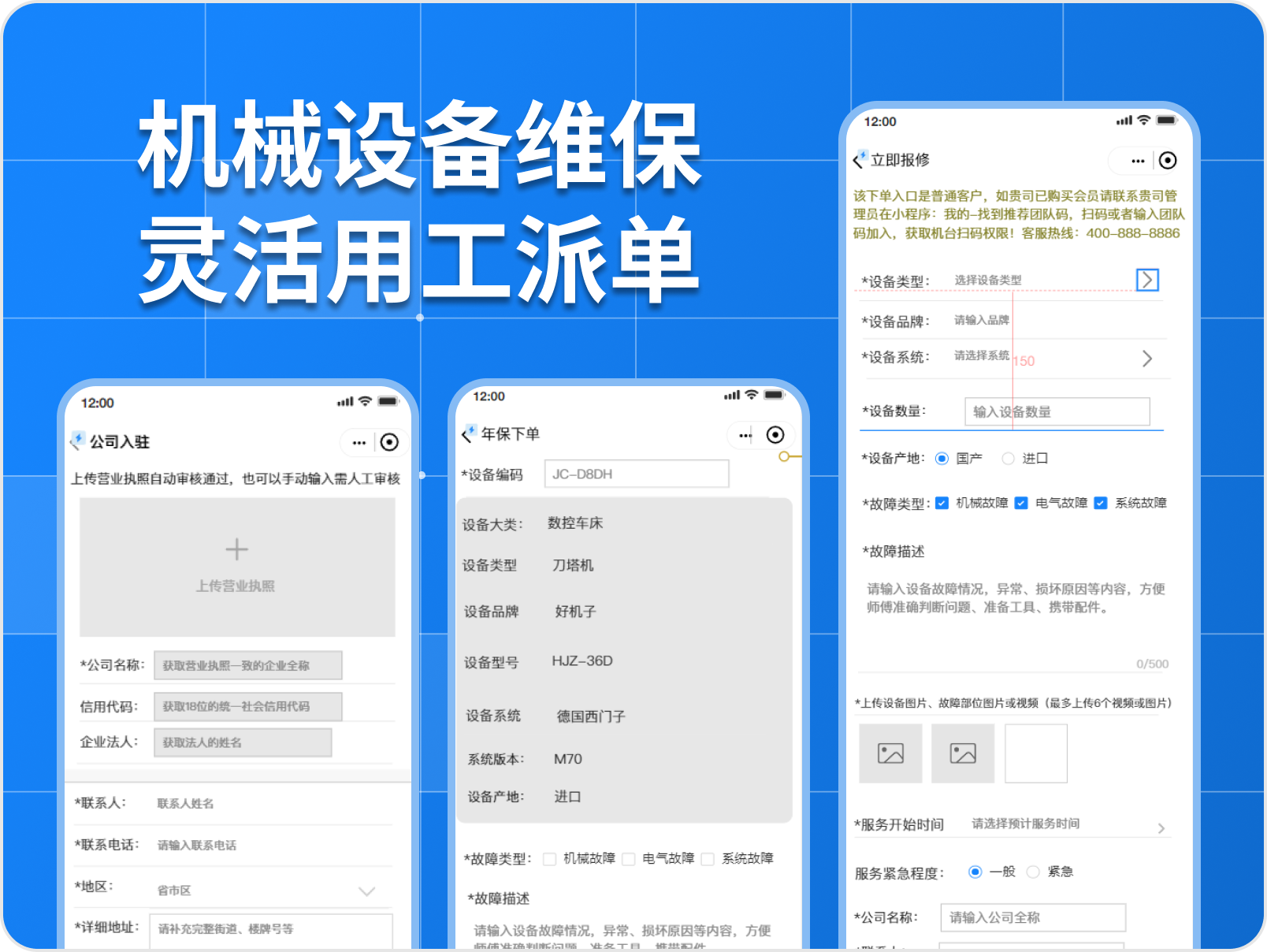Open the 设备类型 picker arrow
The width and height of the screenshot is (1267, 952).
[x=1147, y=280]
